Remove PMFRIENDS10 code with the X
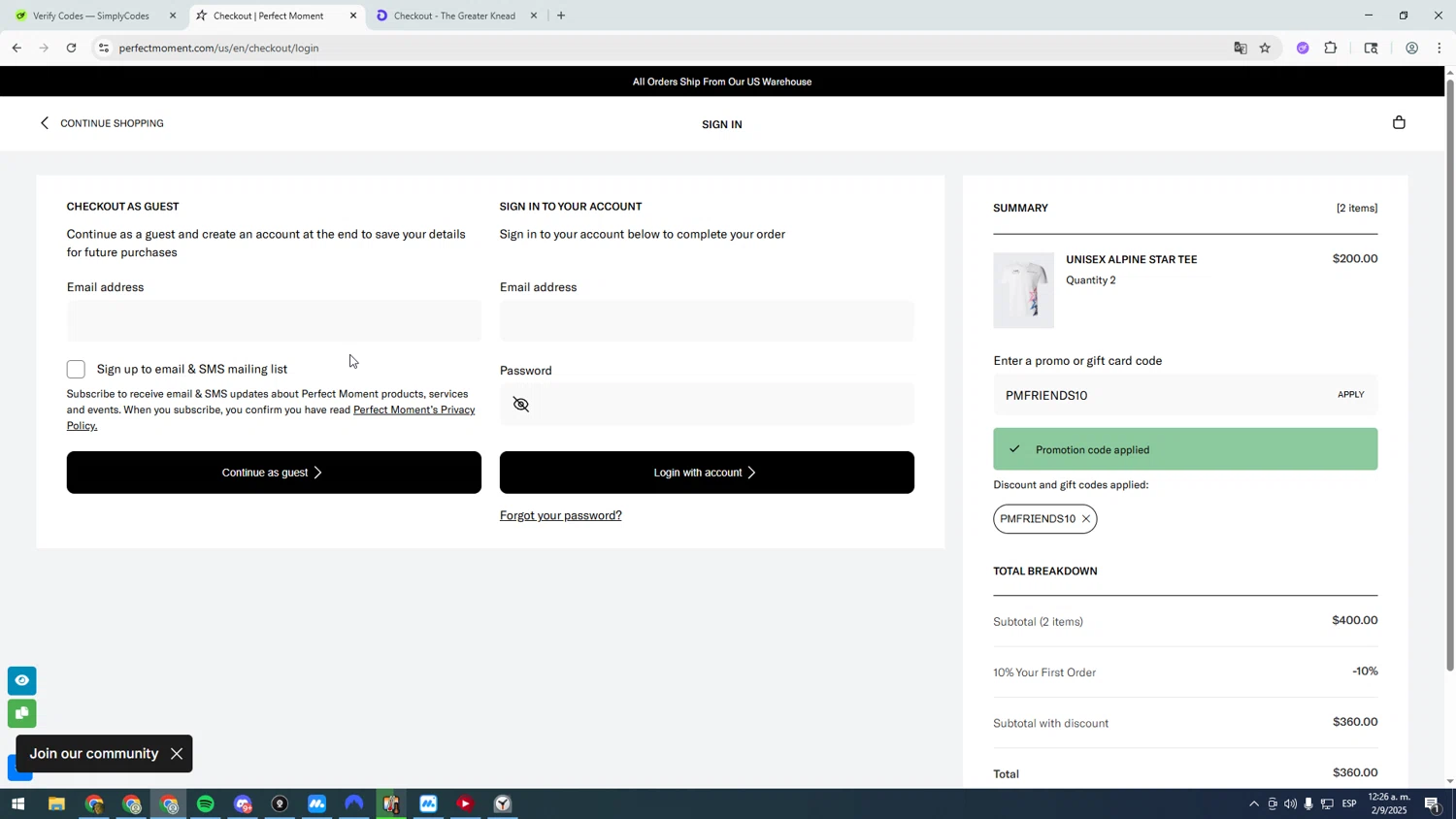Screen dimensions: 1456x819 coord(1086,519)
